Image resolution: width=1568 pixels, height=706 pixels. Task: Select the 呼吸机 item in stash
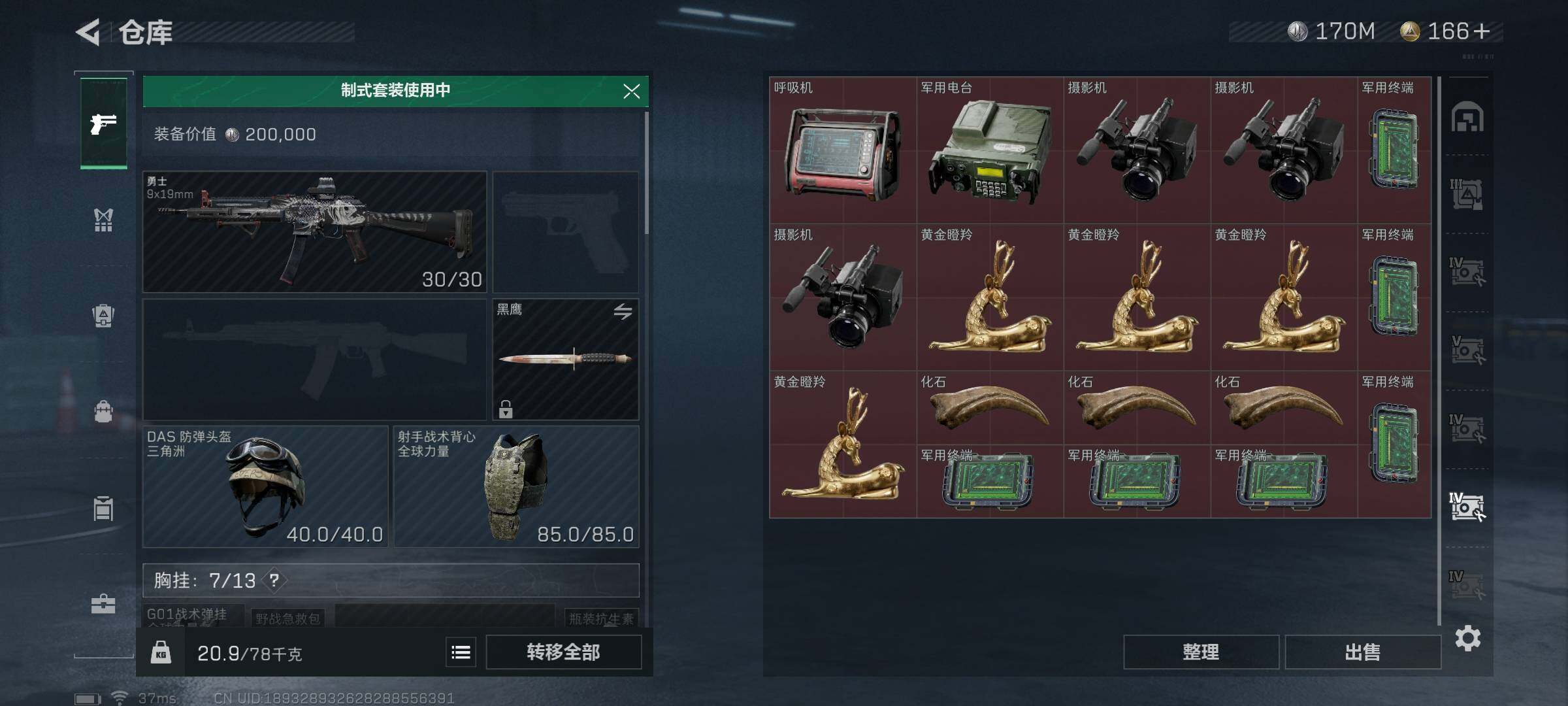point(843,150)
